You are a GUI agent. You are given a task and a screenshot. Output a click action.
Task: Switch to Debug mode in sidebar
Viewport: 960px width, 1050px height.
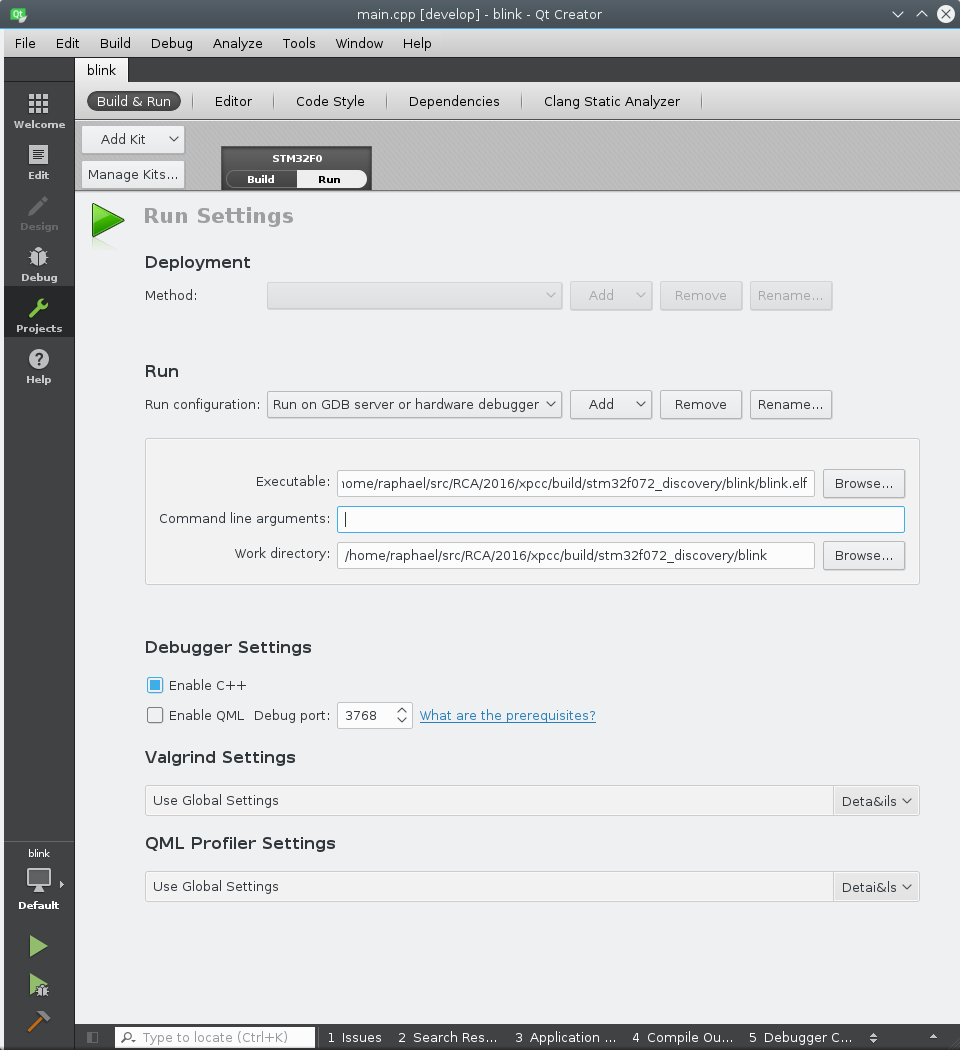(x=39, y=265)
